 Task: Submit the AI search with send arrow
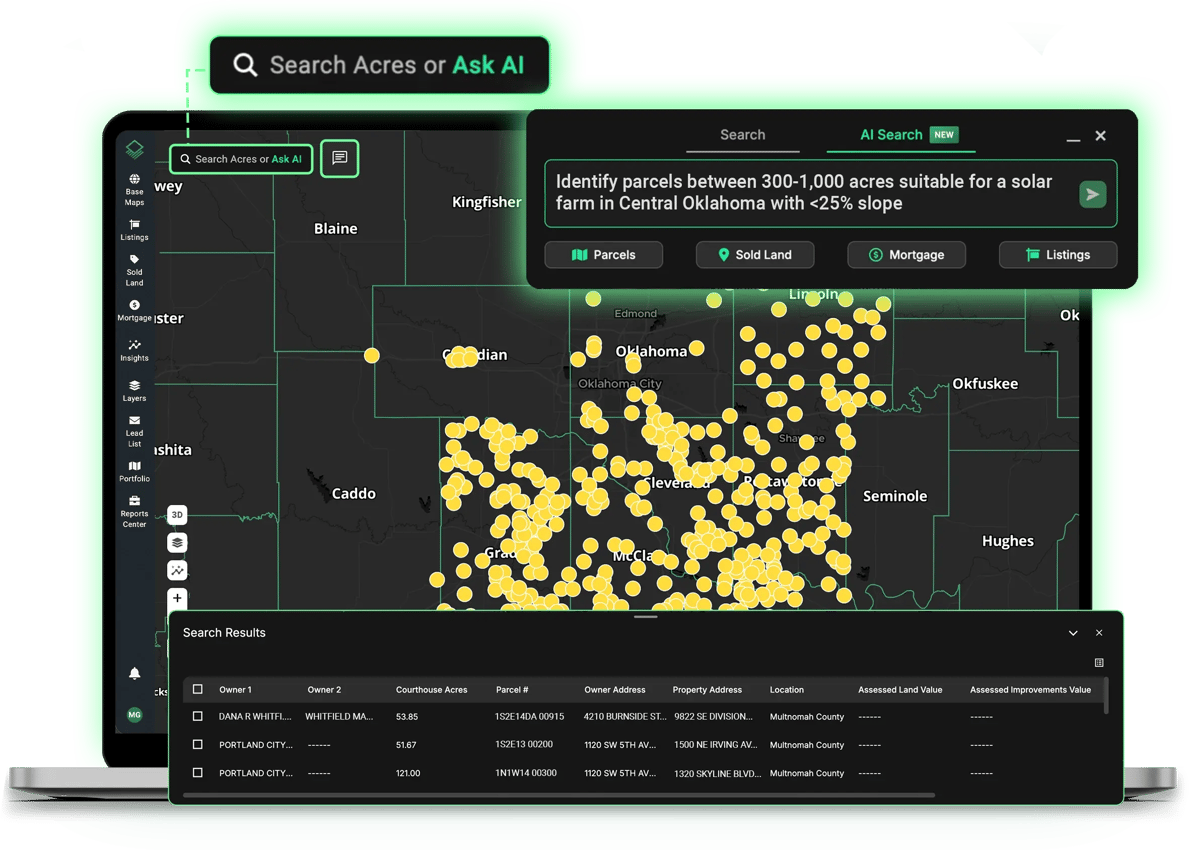[1093, 194]
